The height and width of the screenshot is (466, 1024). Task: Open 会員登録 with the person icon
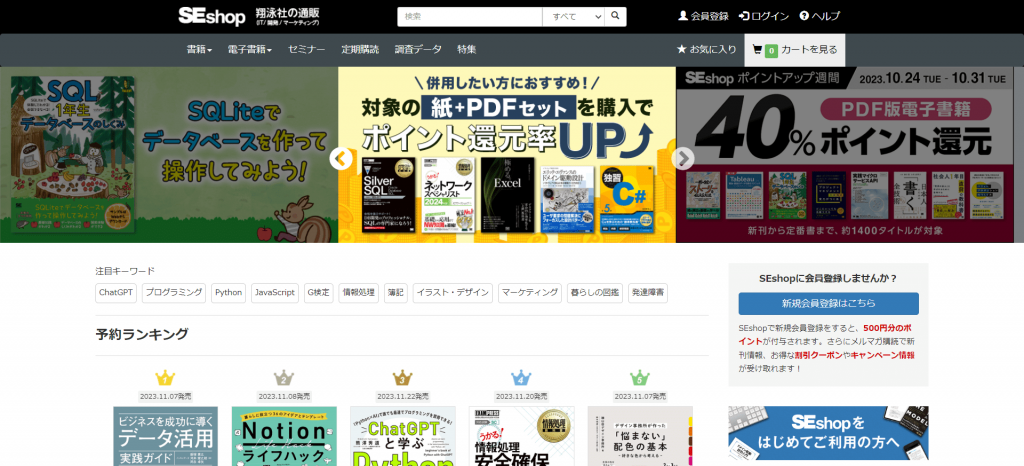tap(703, 16)
